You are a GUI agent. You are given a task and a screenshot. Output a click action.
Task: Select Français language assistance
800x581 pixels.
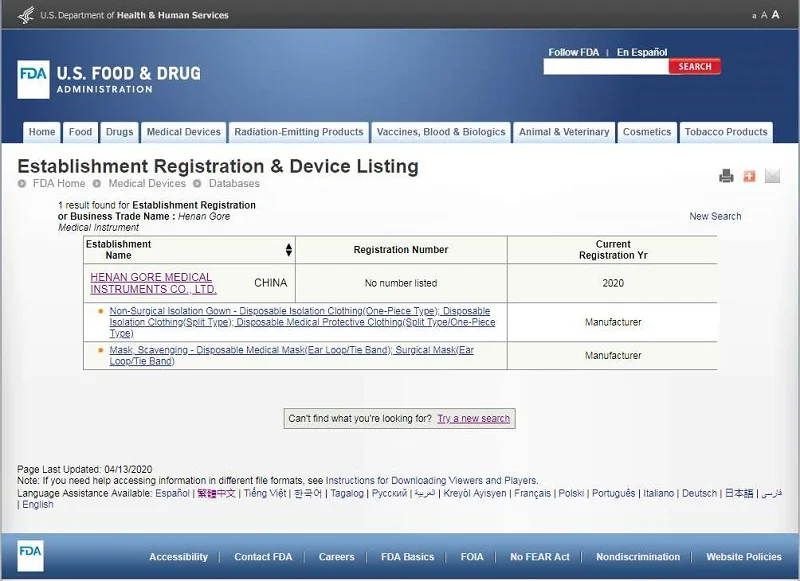(x=533, y=493)
